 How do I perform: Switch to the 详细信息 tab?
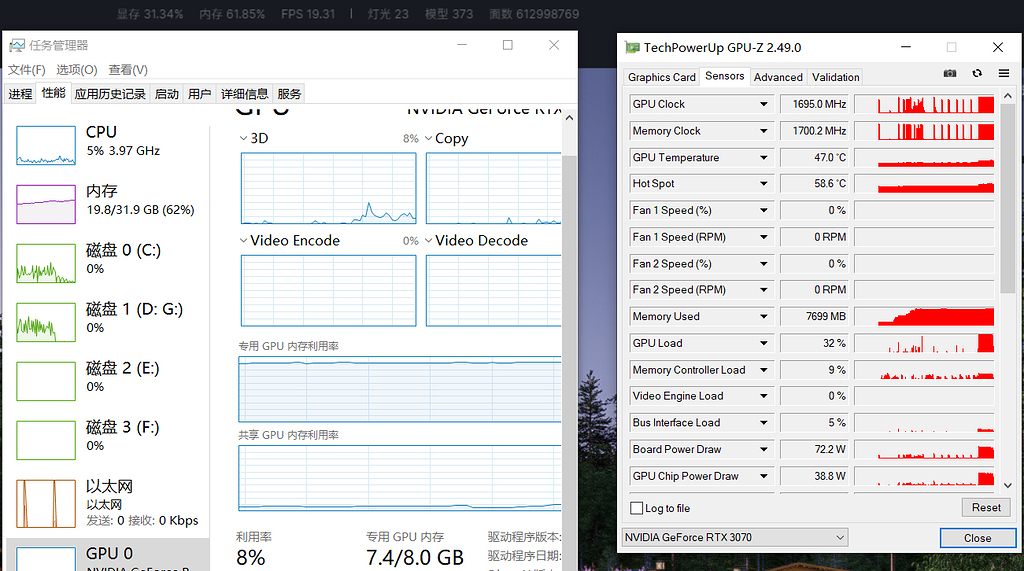[x=244, y=94]
